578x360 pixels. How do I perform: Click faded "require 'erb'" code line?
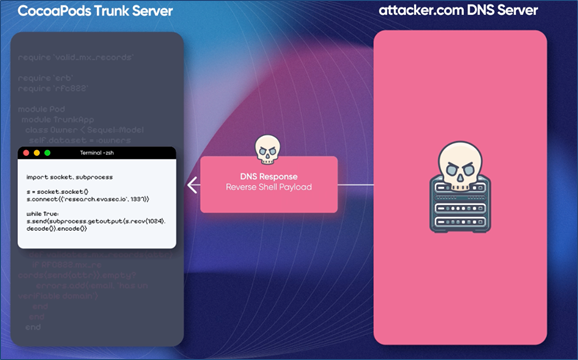pyautogui.click(x=45, y=78)
